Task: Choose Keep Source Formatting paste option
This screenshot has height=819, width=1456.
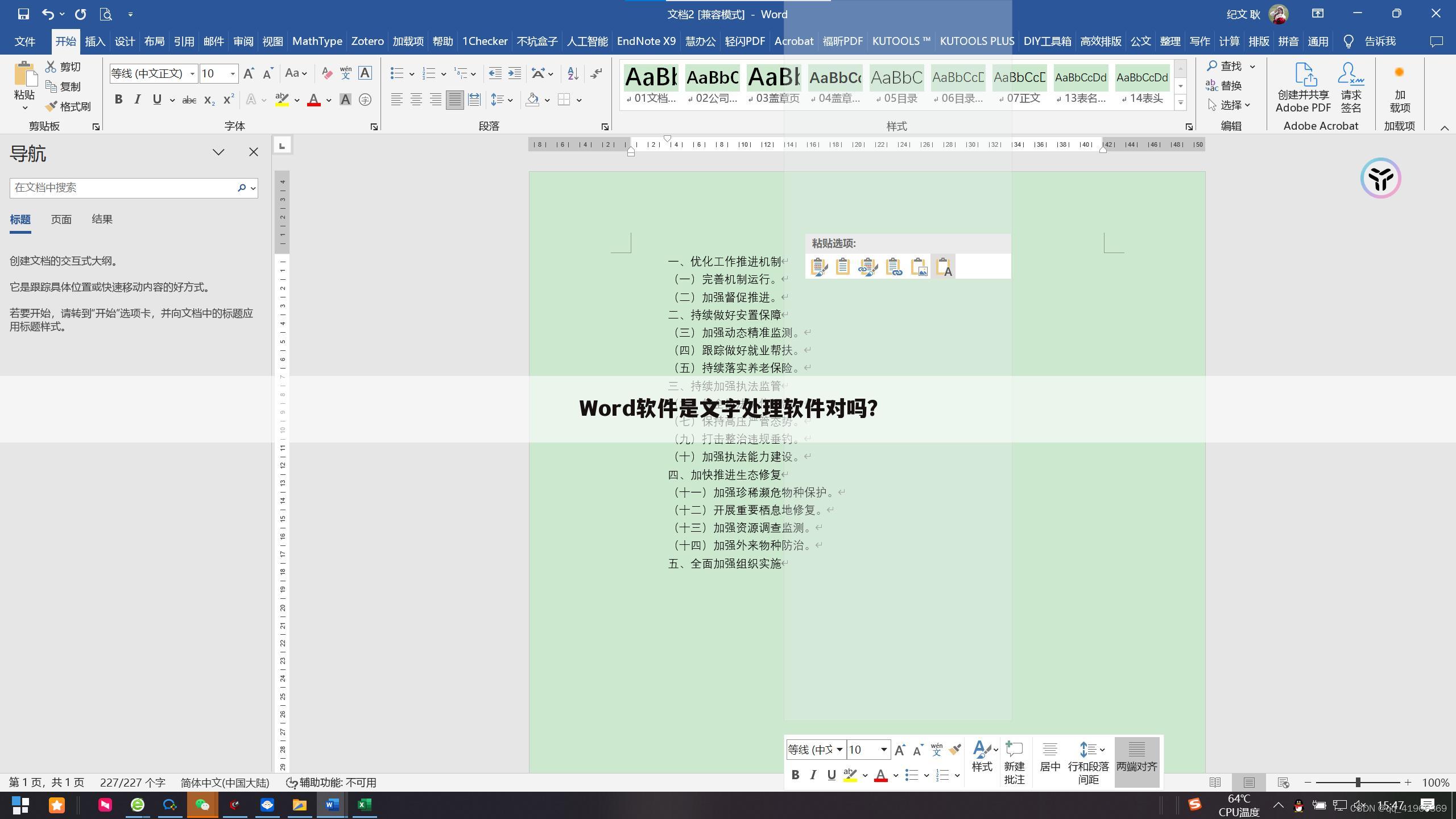Action: 818,267
